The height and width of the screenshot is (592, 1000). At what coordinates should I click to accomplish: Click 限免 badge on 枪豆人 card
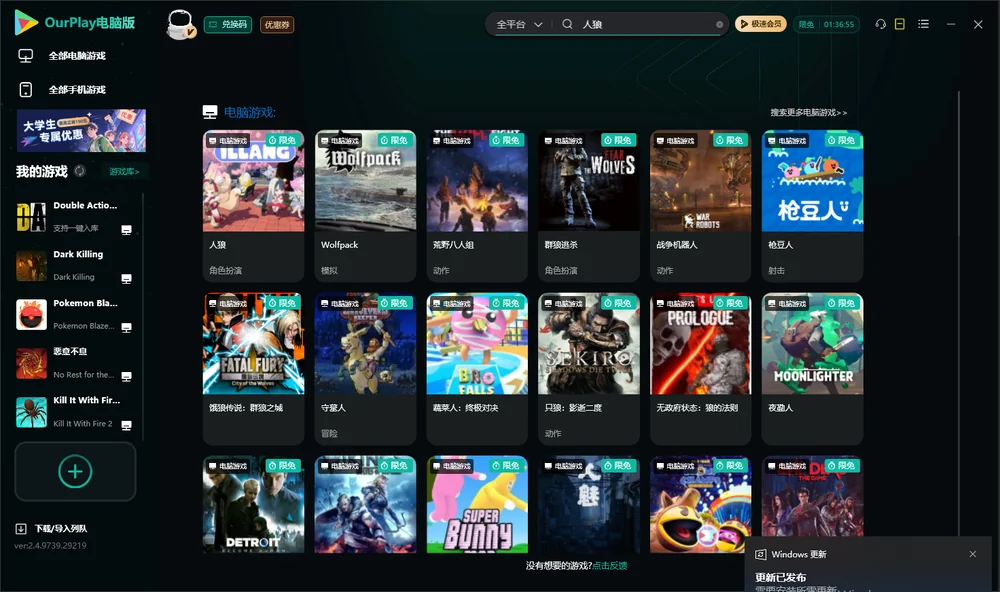(x=841, y=140)
